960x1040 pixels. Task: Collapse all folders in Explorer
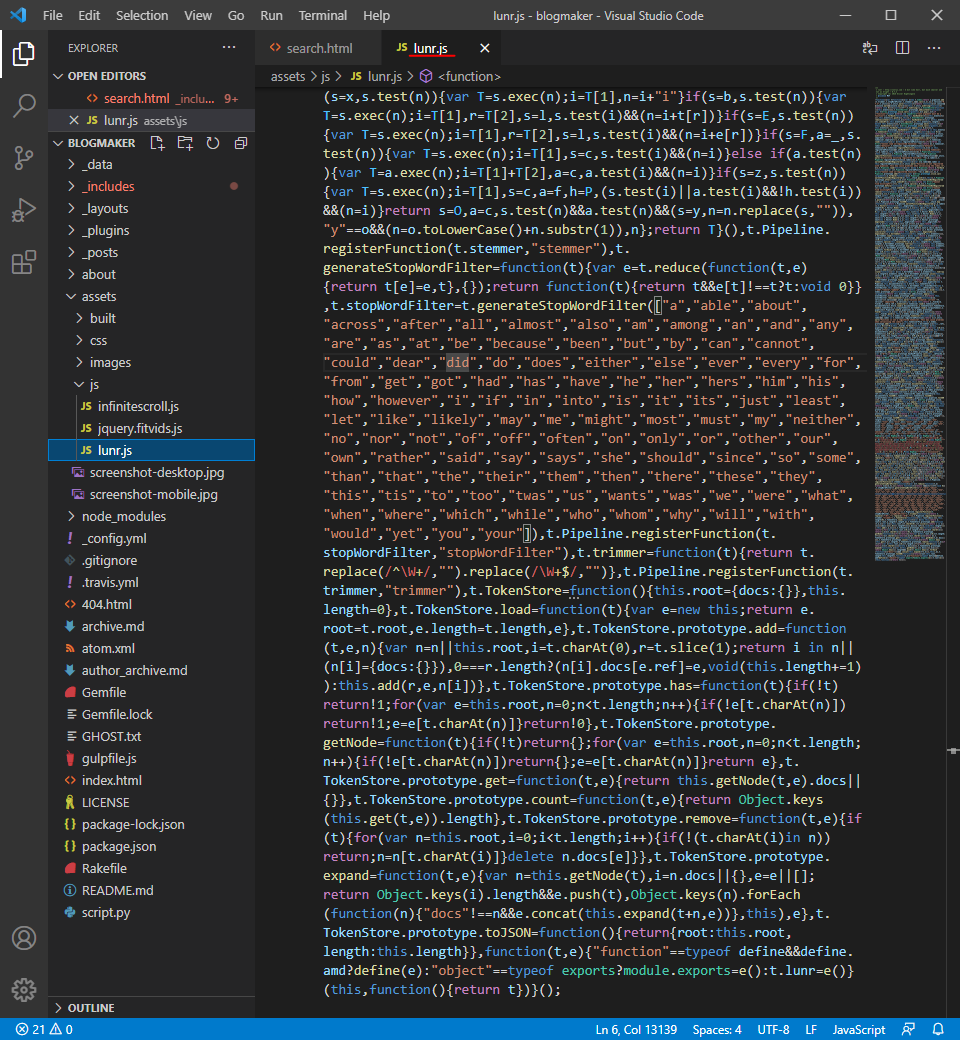[241, 143]
